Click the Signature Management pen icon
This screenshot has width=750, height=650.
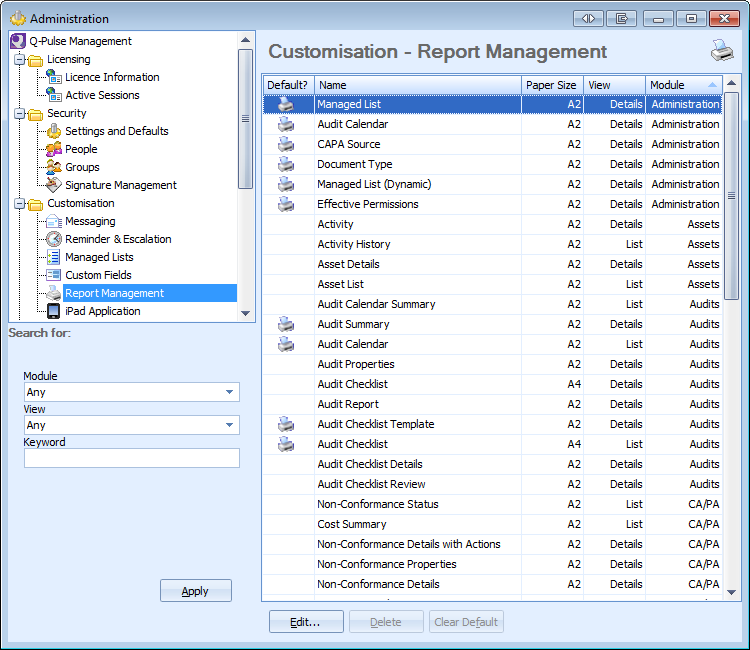(54, 185)
